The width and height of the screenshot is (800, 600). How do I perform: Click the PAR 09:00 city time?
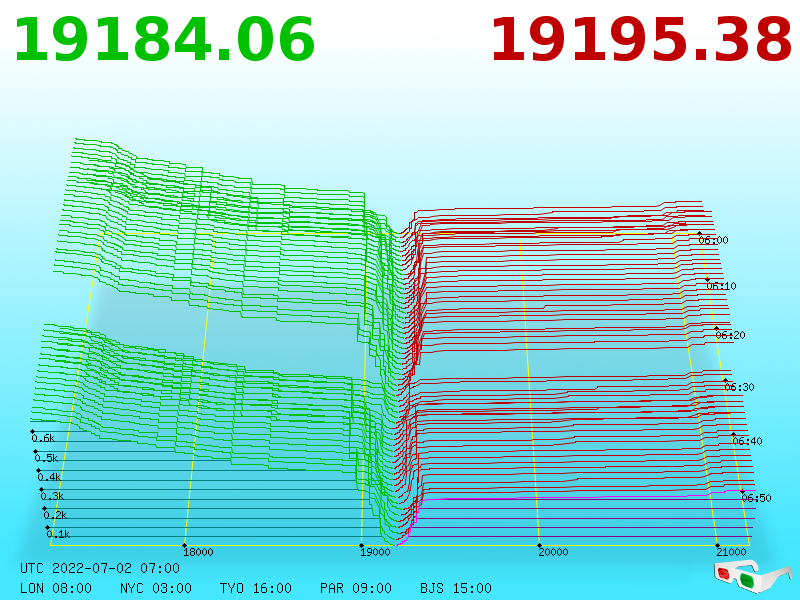356,588
